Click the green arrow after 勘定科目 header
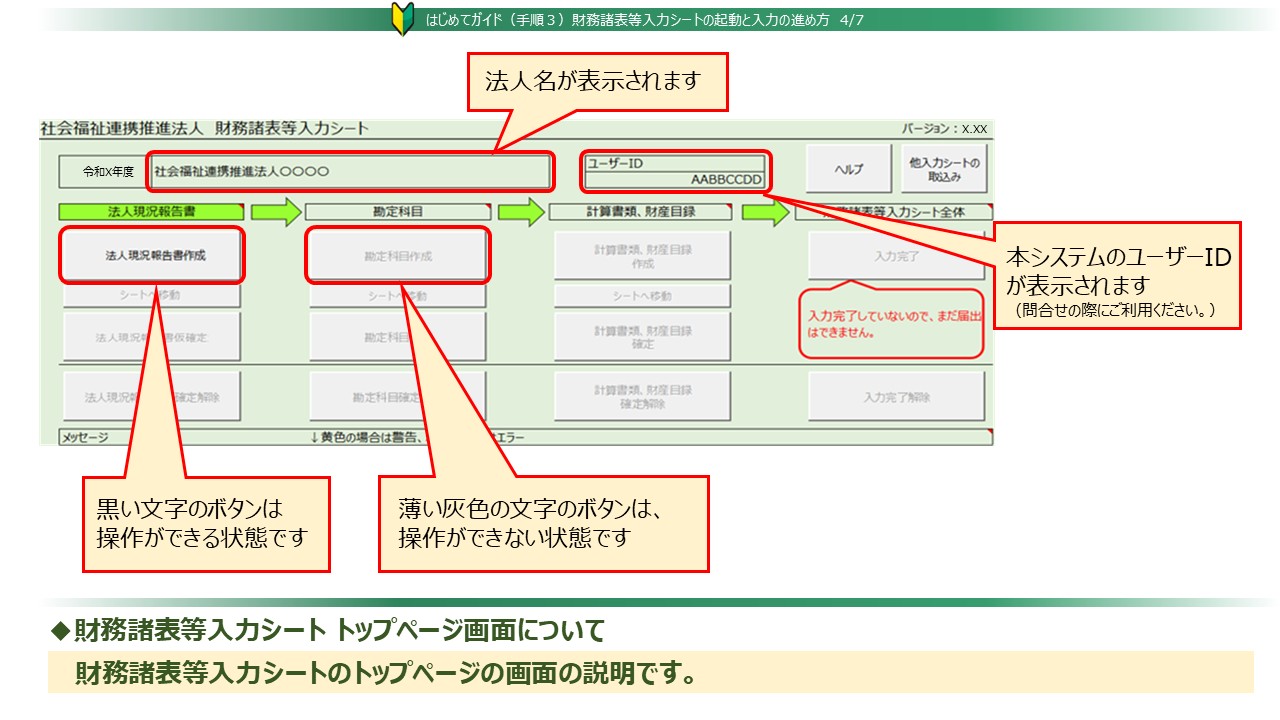Viewport: 1280px width, 720px height. click(521, 212)
